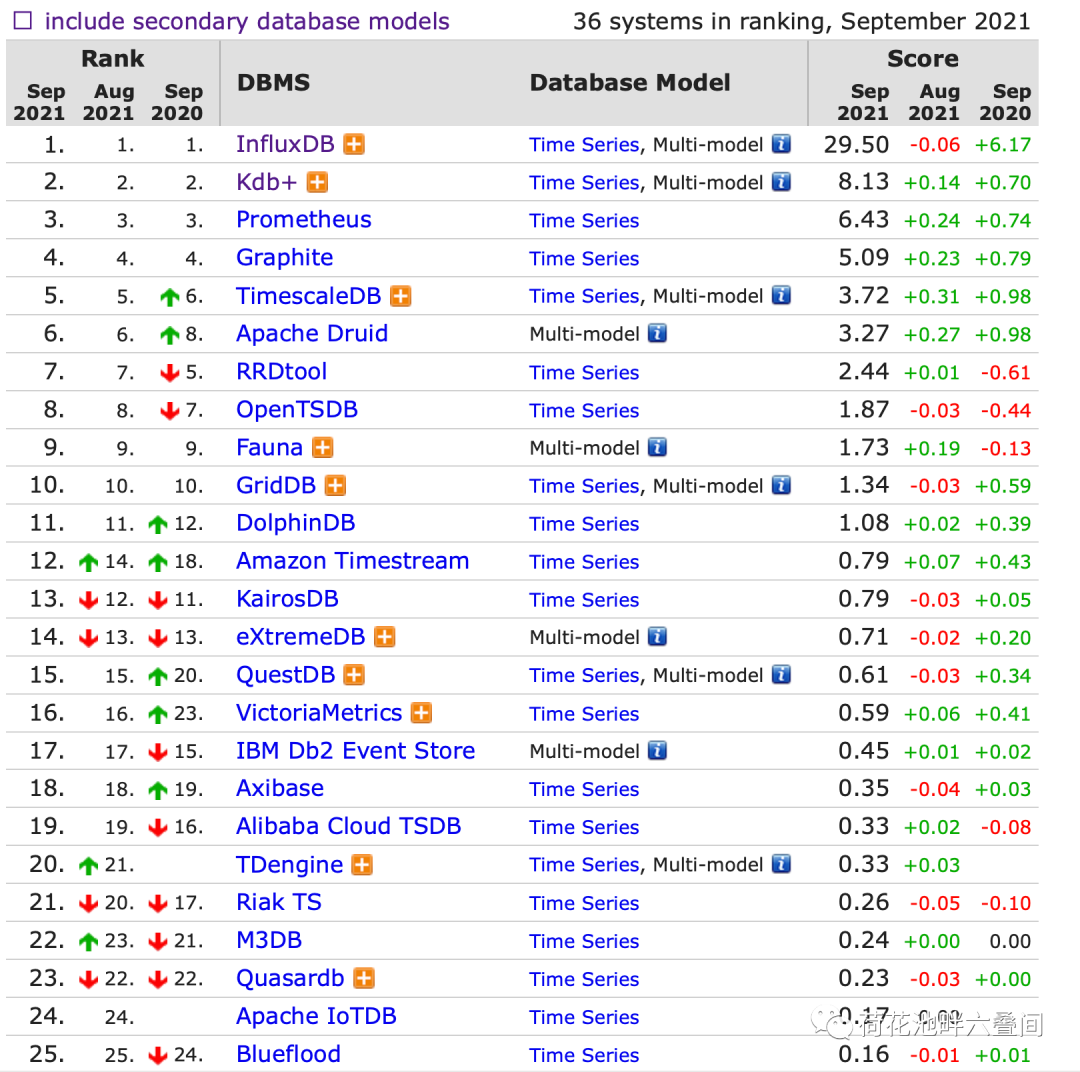Click the plus icon next to GridDB

click(335, 485)
